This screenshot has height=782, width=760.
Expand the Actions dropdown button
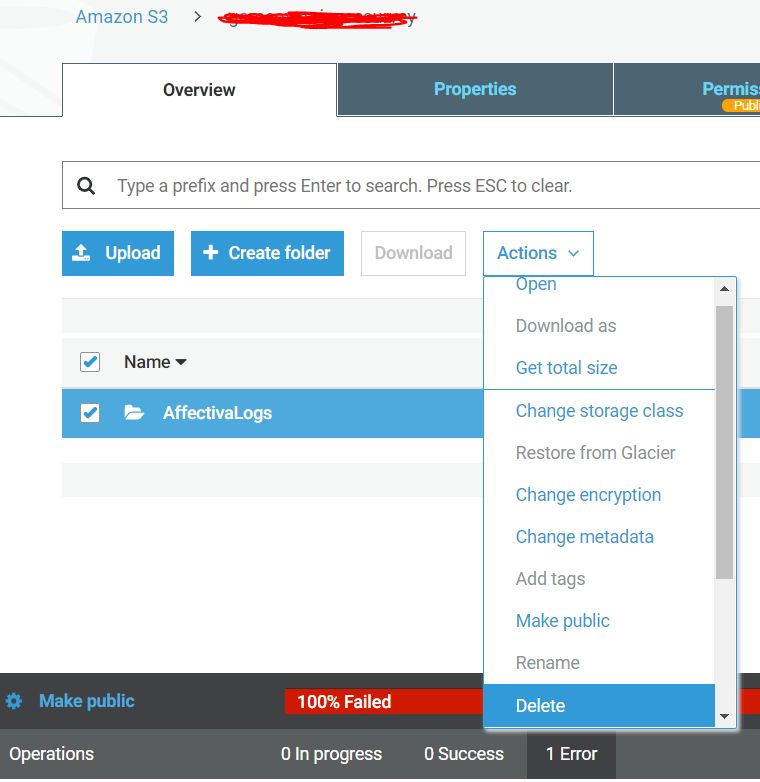pyautogui.click(x=538, y=253)
